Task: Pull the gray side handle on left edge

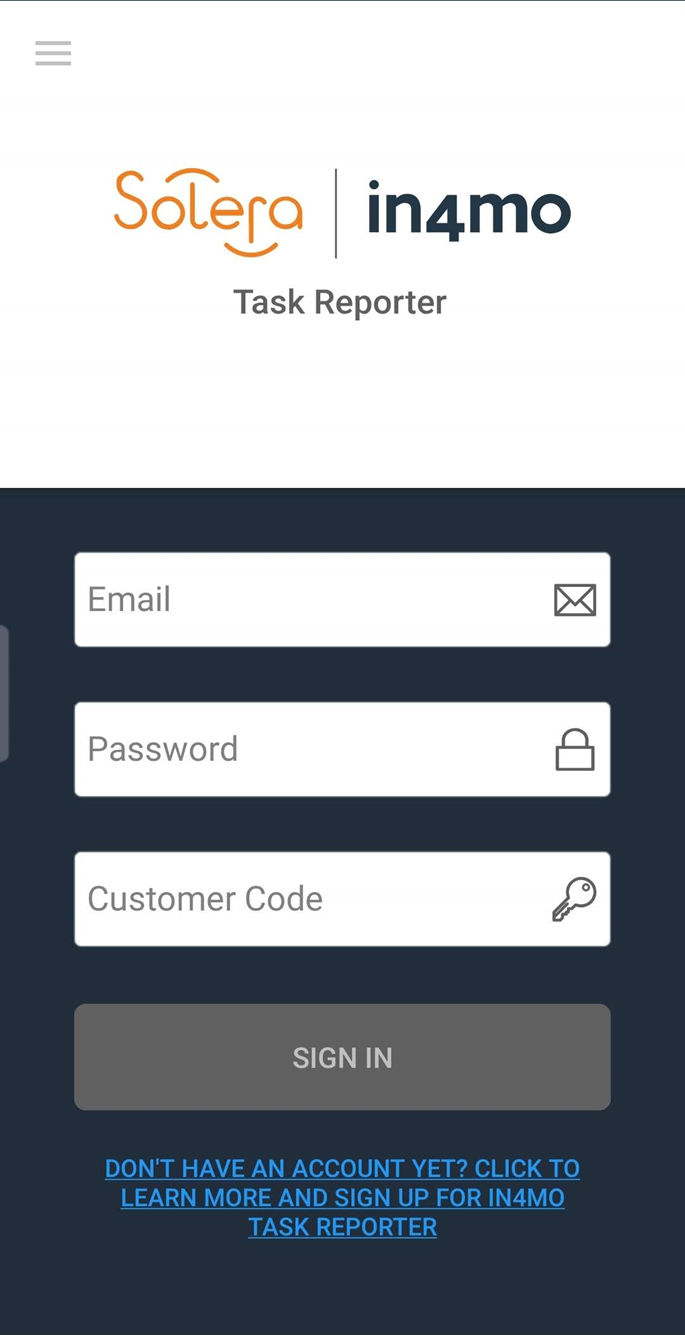Action: tap(4, 693)
